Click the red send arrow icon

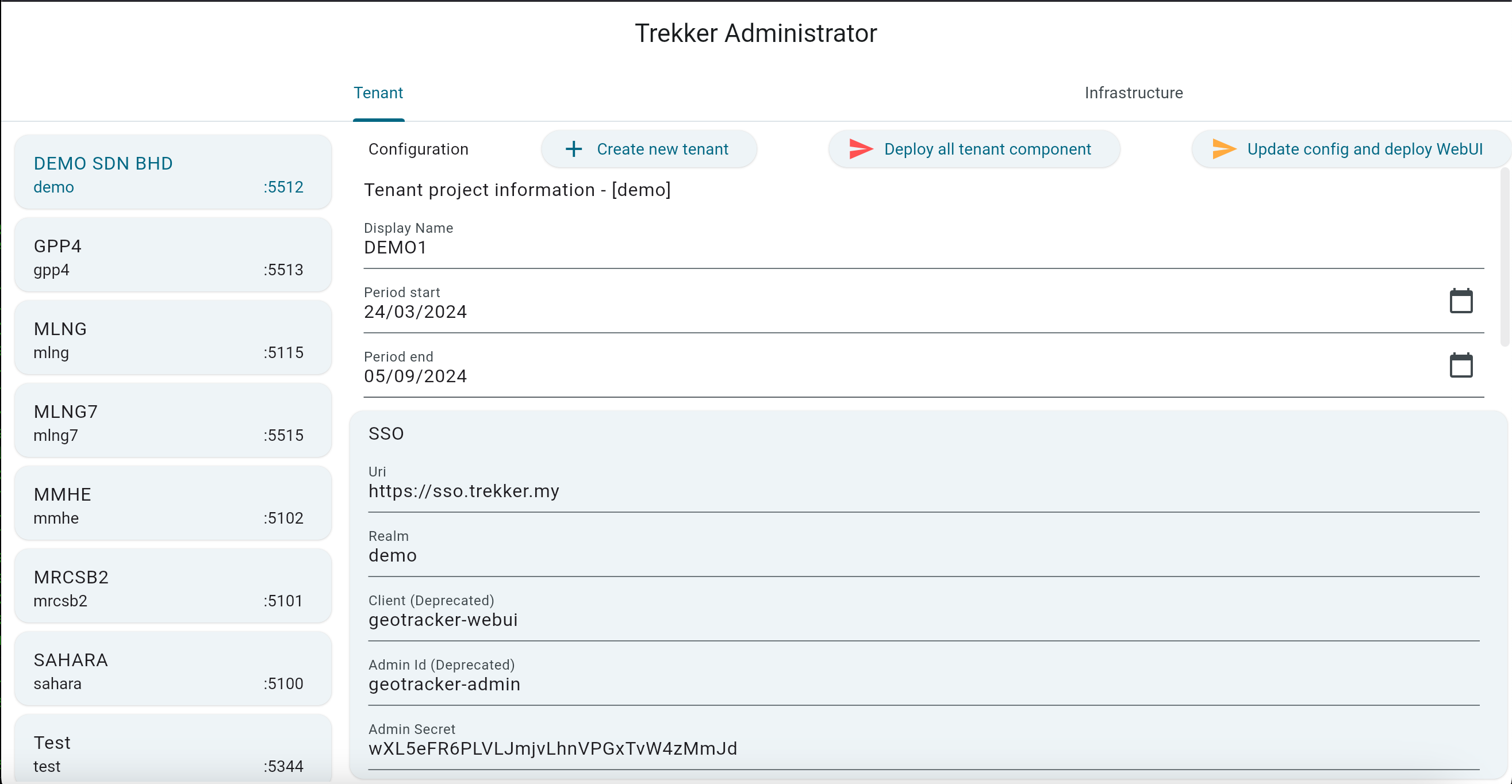tap(861, 149)
